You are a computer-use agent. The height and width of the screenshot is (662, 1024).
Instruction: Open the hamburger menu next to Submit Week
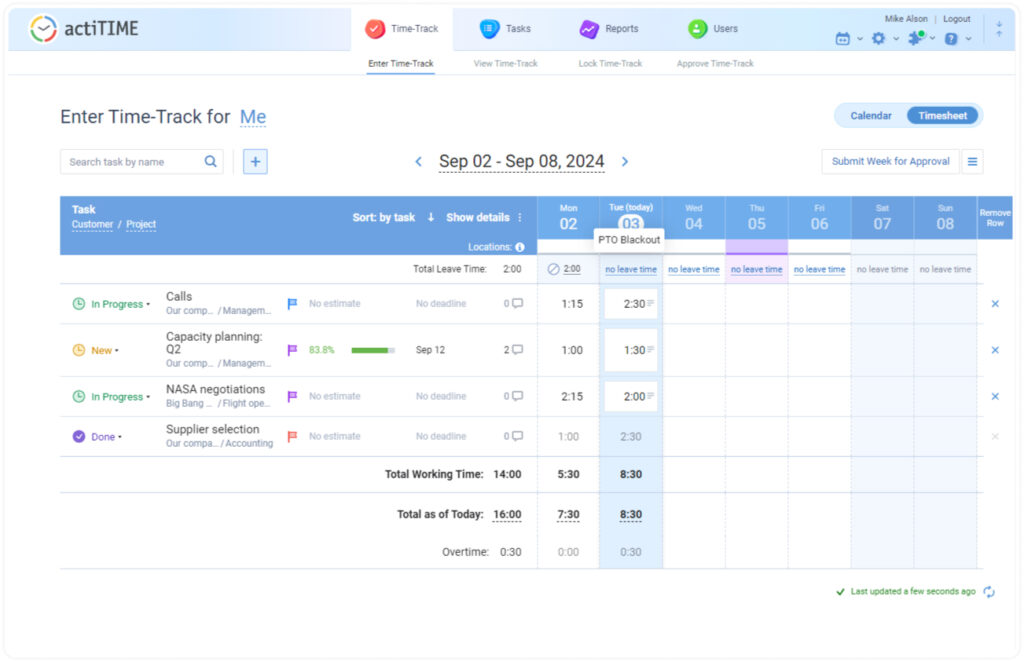(x=973, y=162)
